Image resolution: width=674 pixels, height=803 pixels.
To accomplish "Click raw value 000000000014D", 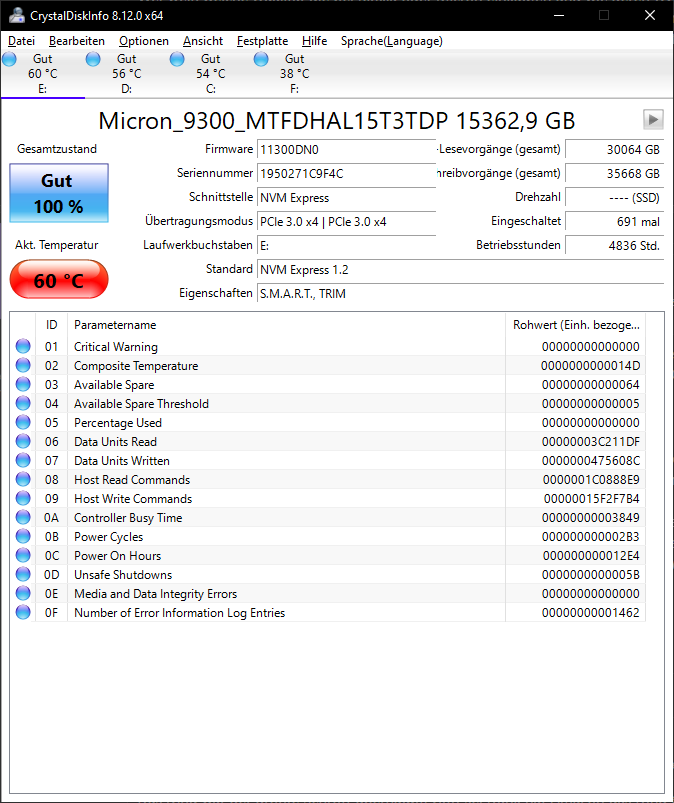I will [x=590, y=366].
